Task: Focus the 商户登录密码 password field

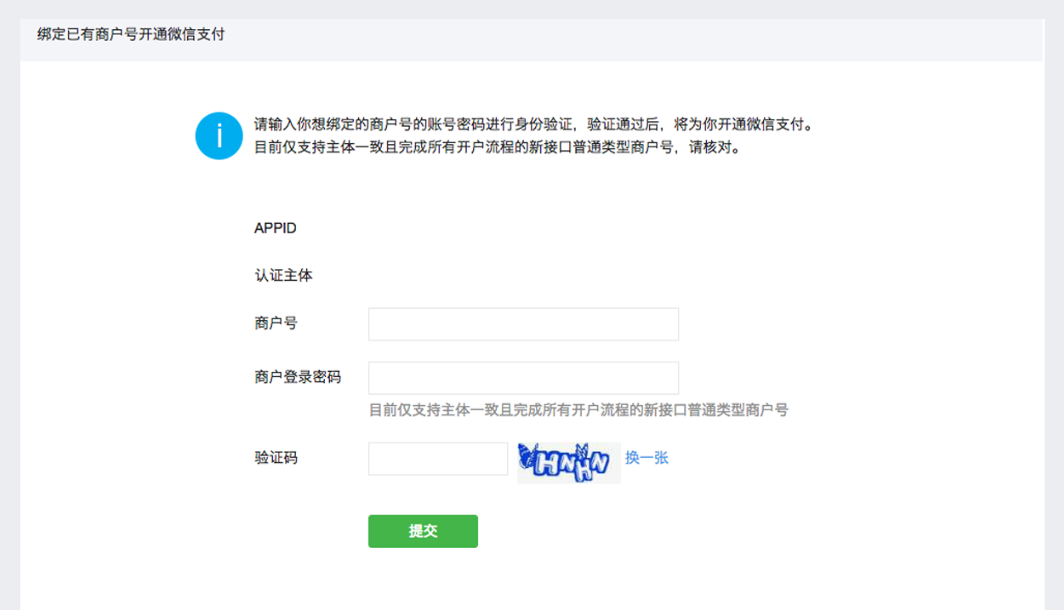Action: point(523,378)
